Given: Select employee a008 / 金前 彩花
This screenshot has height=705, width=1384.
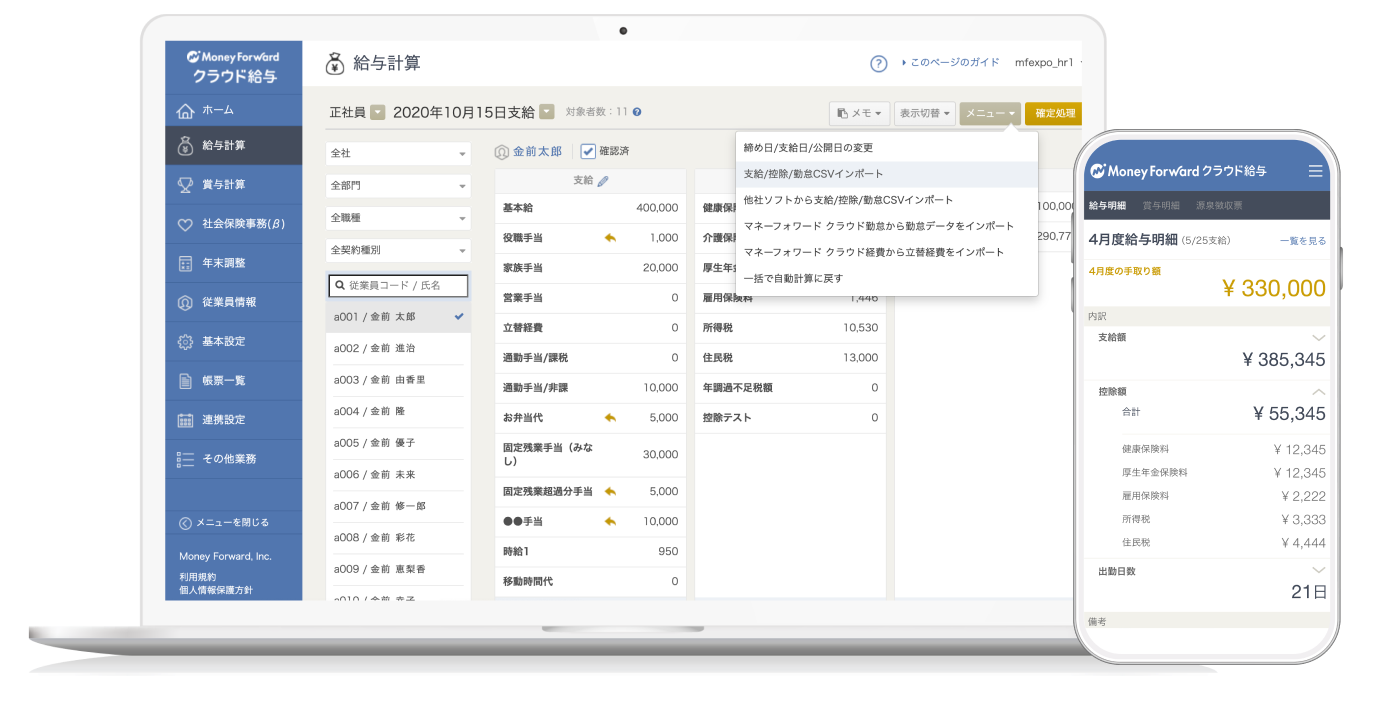Looking at the screenshot, I should [x=398, y=537].
